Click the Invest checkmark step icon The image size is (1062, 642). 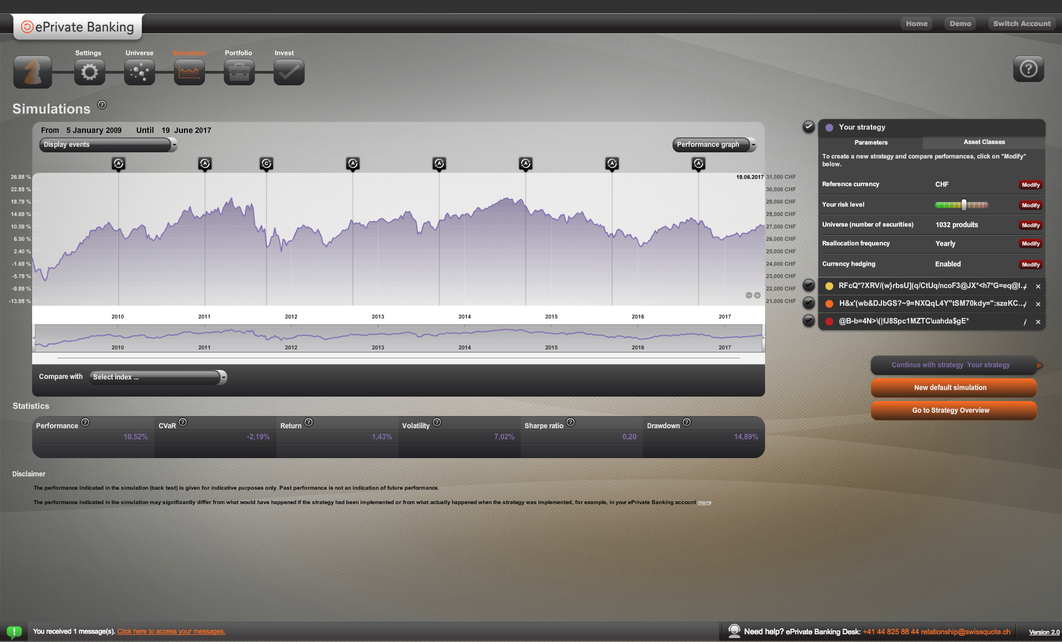tap(288, 72)
